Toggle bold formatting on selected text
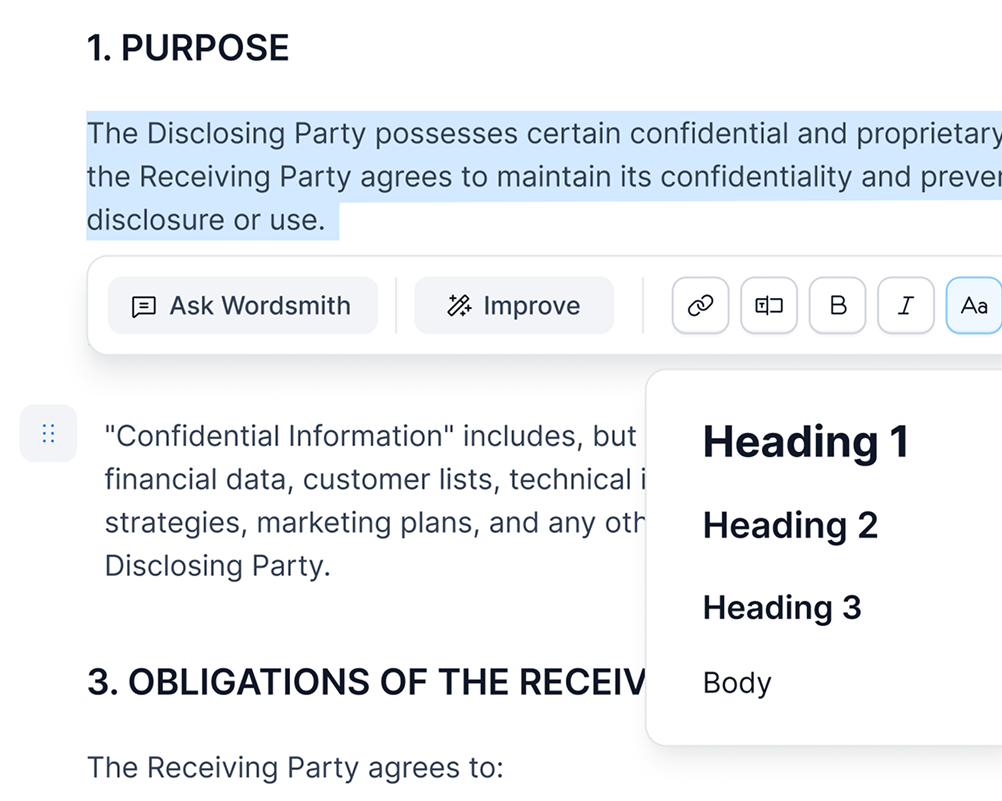Screen dimensions: 1002x801 (838, 306)
